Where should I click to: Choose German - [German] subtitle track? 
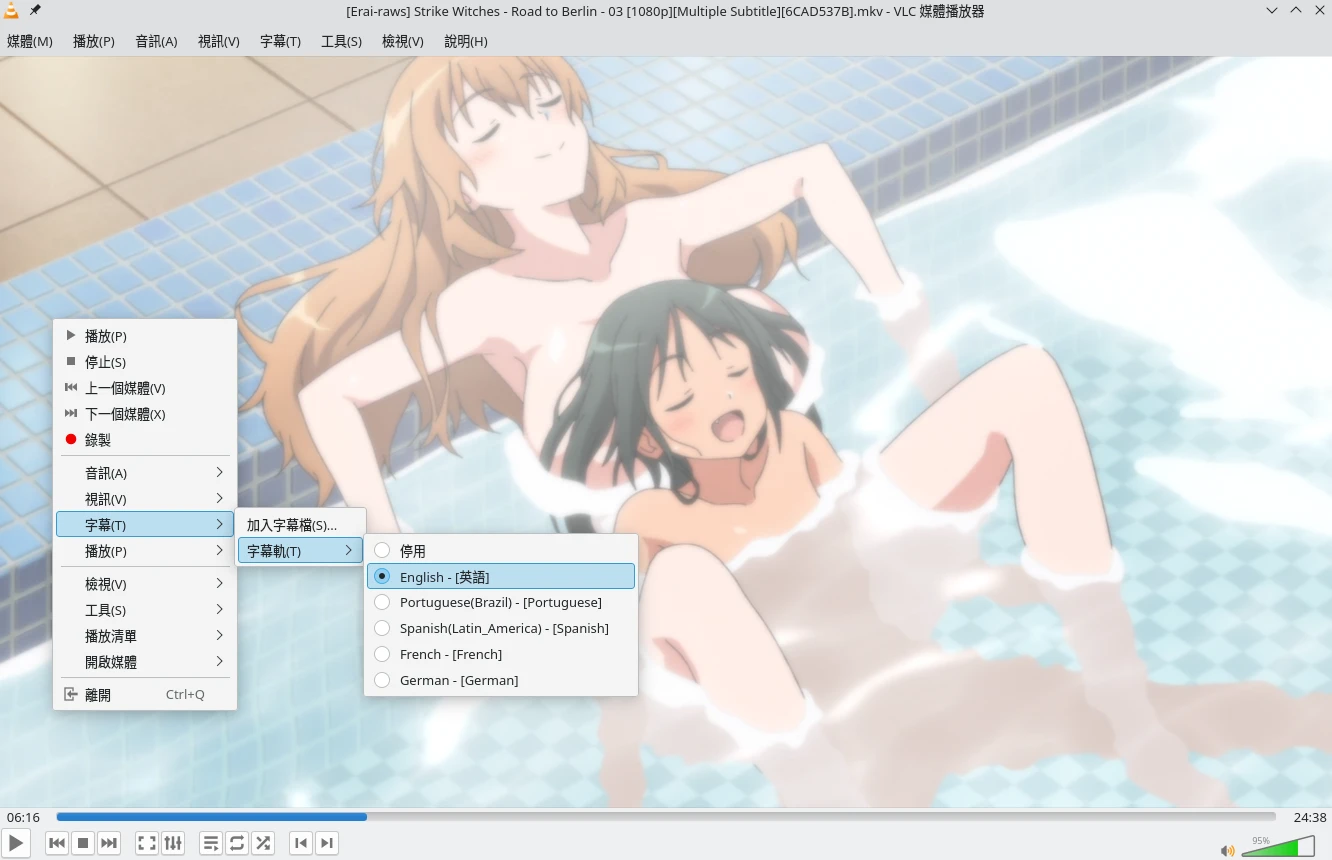(x=501, y=680)
